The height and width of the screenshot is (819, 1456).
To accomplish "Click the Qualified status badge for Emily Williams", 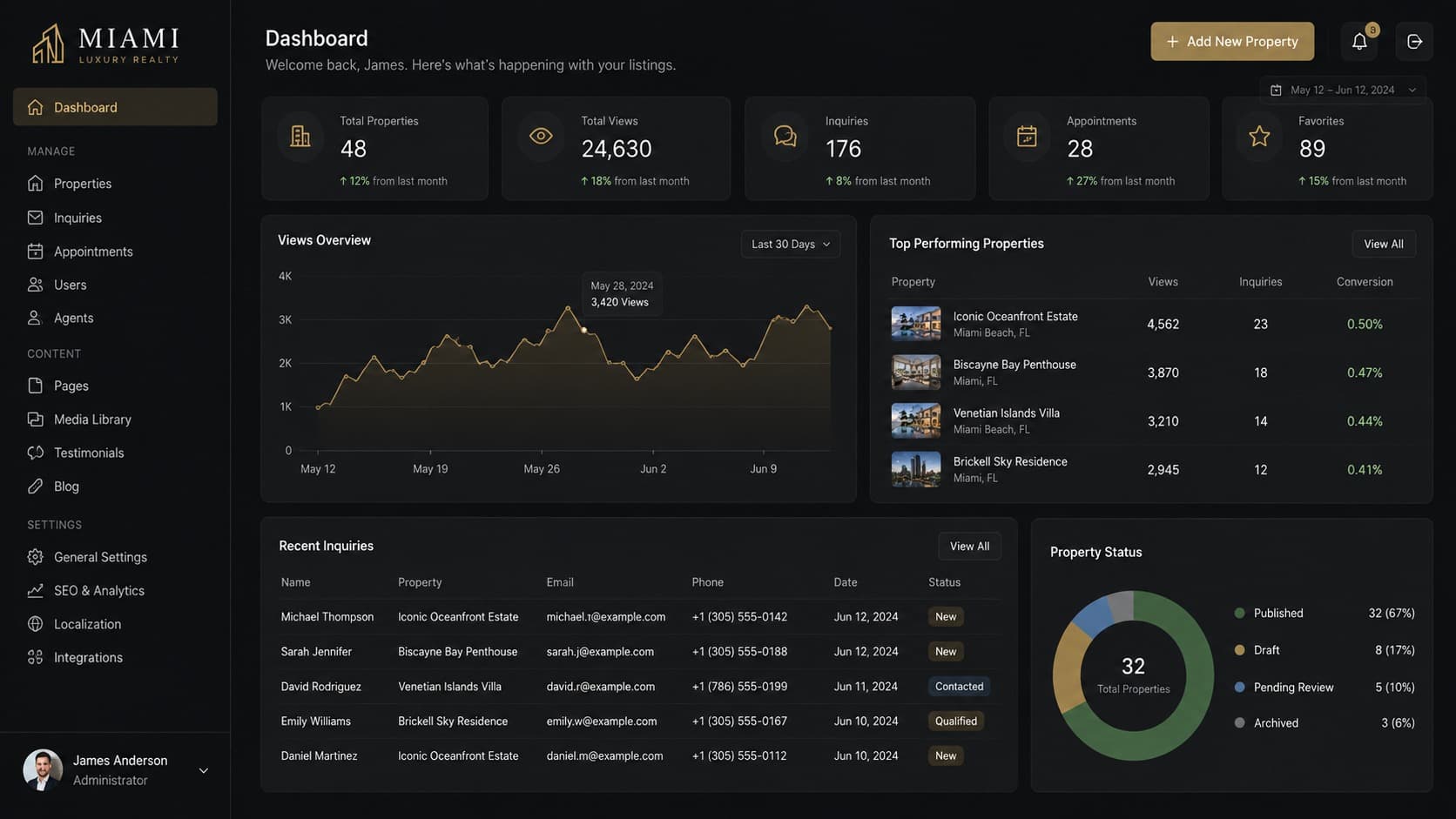I will click(956, 721).
